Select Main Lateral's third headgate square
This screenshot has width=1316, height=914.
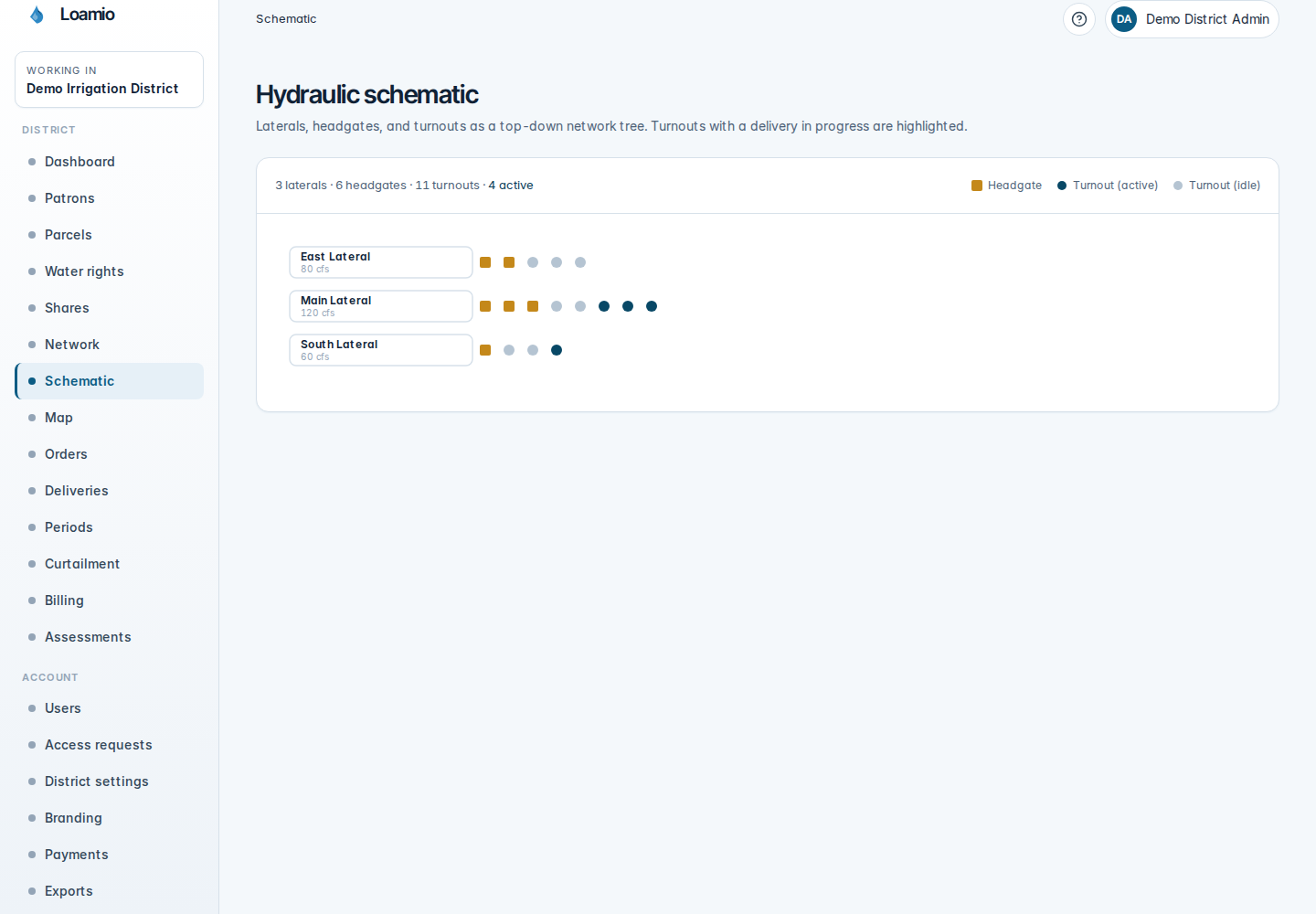click(x=533, y=306)
